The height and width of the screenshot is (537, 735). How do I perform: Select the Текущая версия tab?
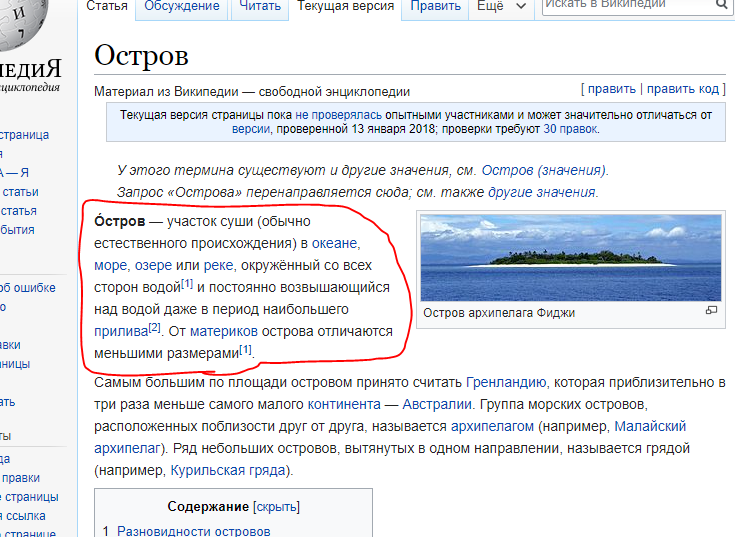[x=345, y=6]
